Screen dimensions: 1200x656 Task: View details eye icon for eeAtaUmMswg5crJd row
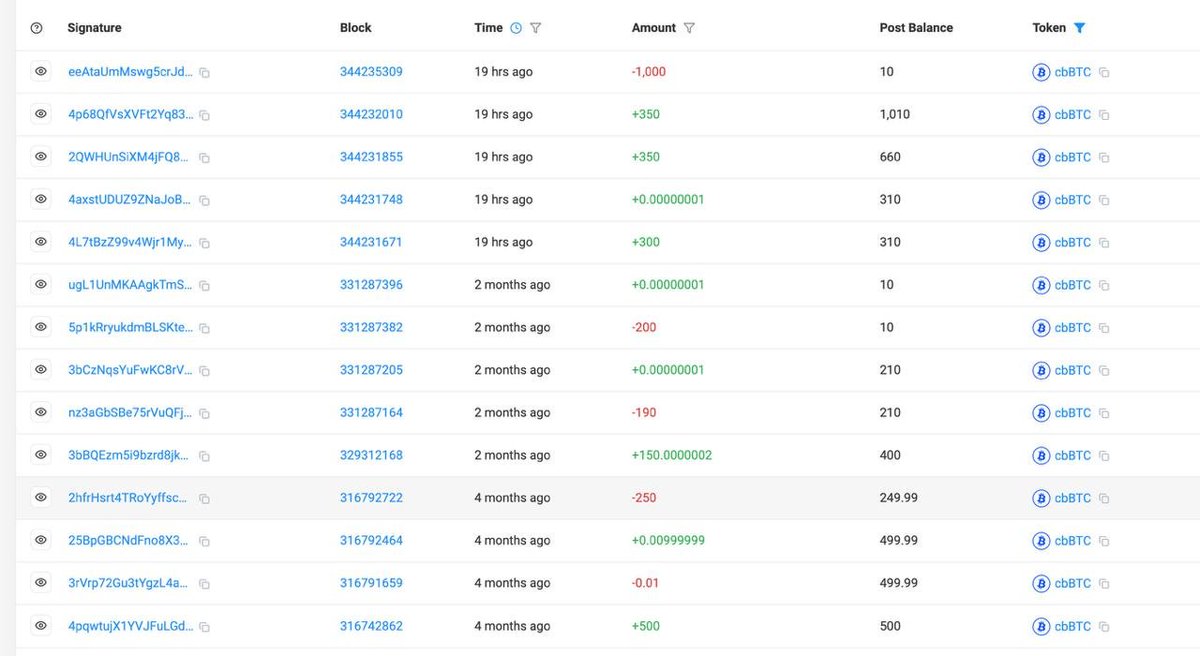coord(41,72)
